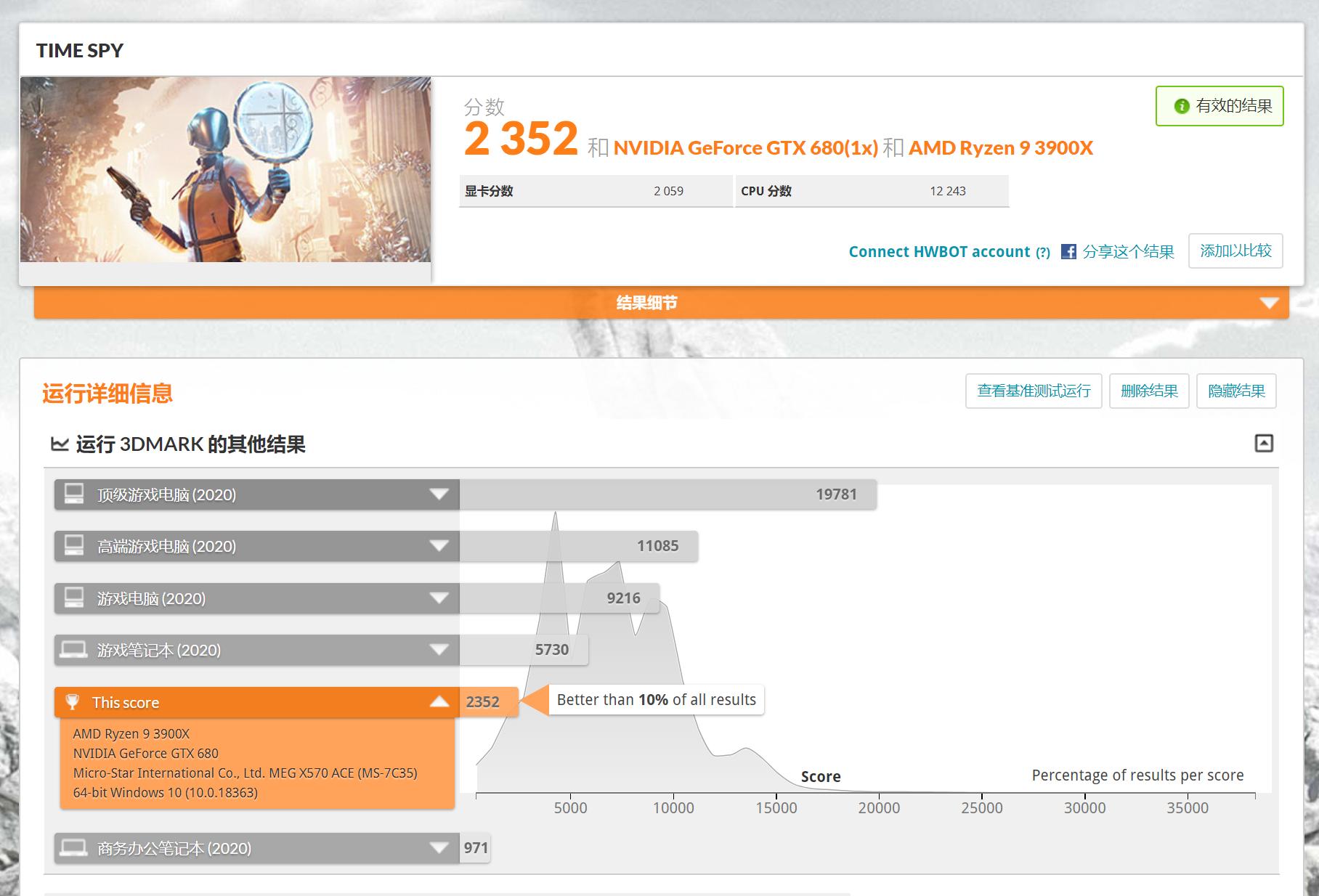1319x896 pixels.
Task: Select the 游戏笔记本 (2020) row label
Action: (159, 651)
